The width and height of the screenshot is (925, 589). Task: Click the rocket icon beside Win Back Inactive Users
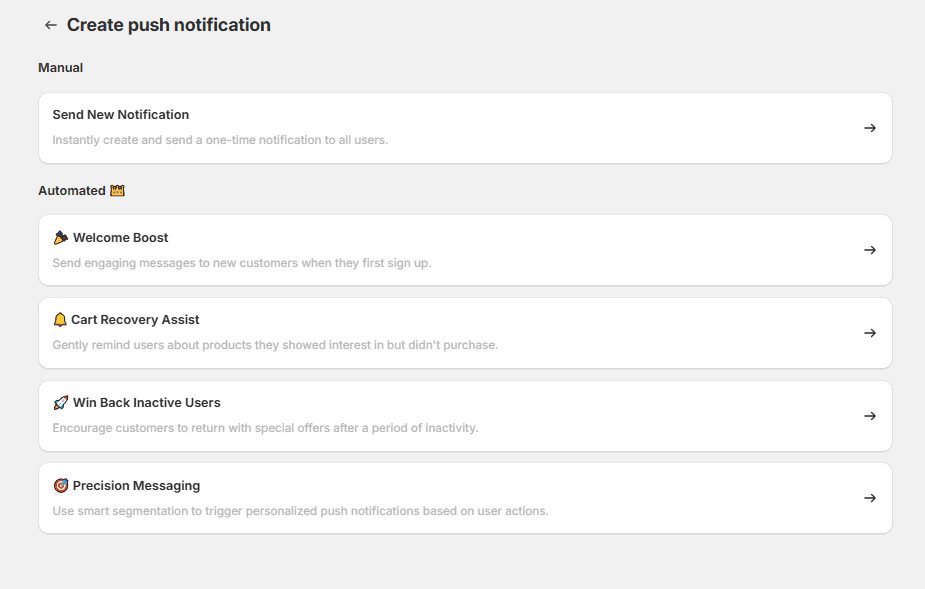(x=60, y=402)
